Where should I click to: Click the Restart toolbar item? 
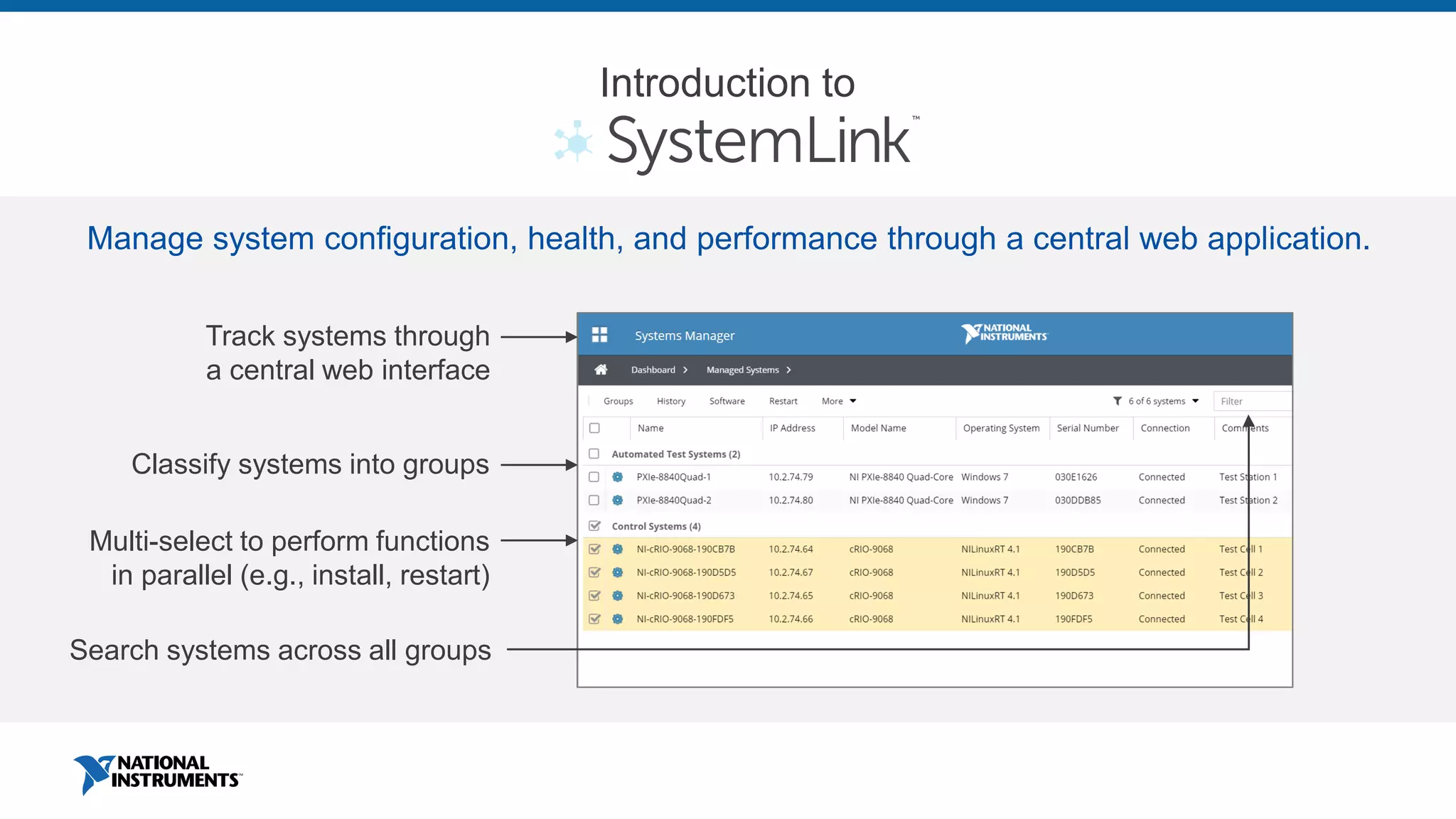[x=783, y=401]
